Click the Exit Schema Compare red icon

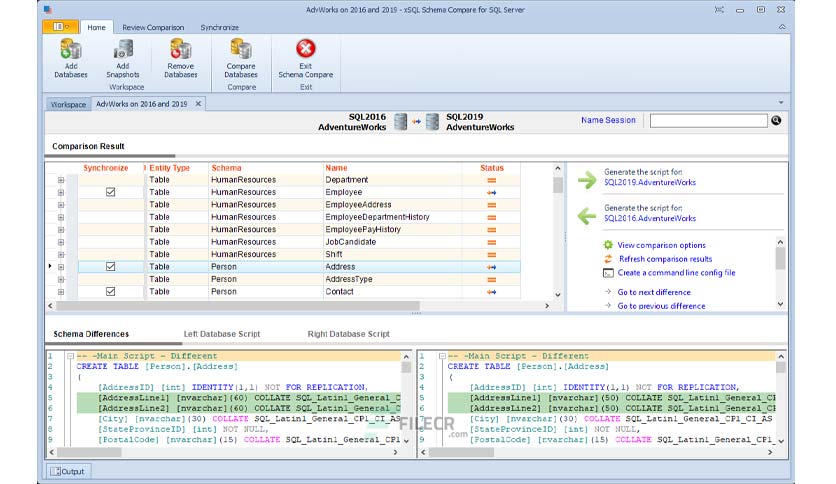coord(306,49)
